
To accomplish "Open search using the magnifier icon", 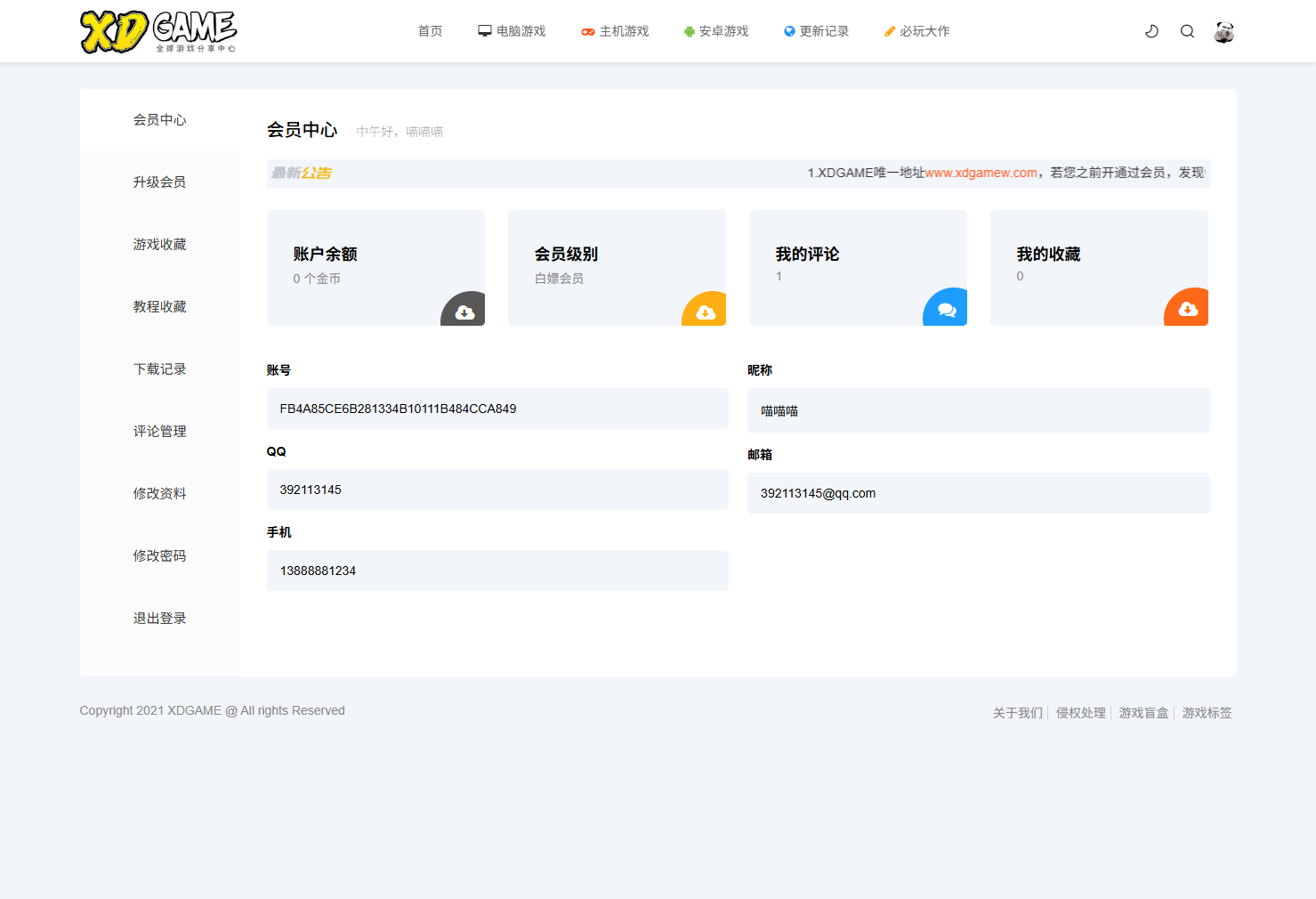I will 1187,31.
